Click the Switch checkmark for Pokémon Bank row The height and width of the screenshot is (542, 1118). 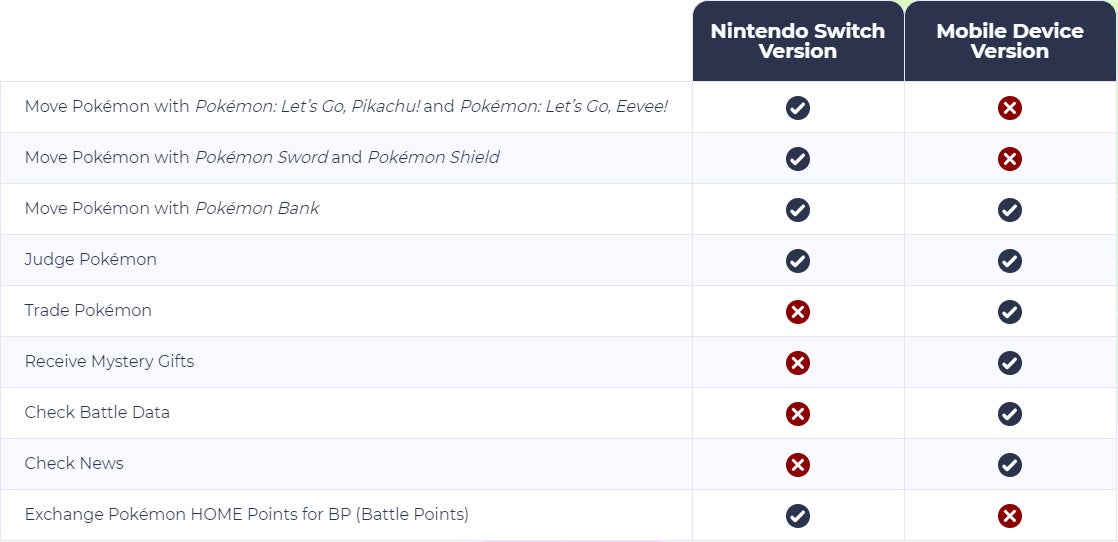(x=798, y=210)
